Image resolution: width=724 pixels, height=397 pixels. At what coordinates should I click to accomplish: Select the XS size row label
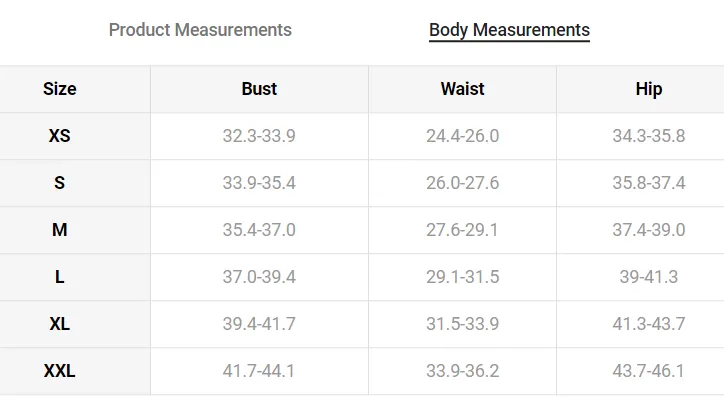tap(60, 136)
